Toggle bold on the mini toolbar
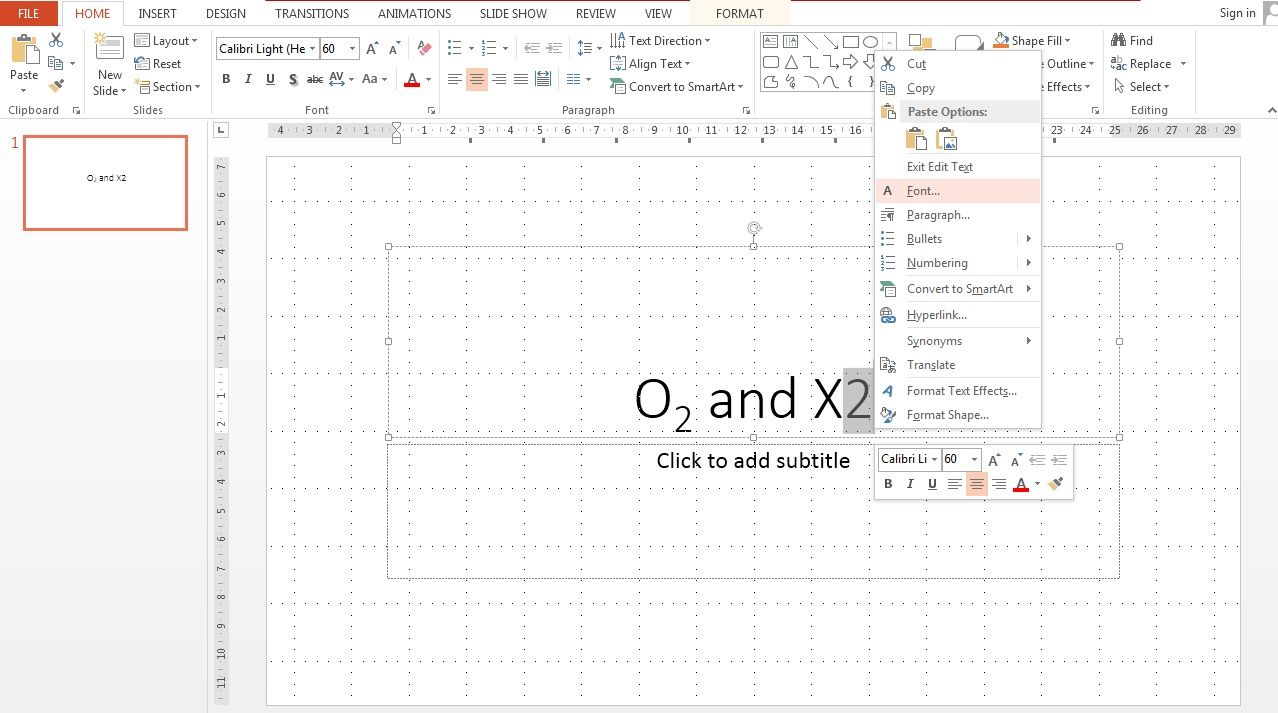 point(888,483)
